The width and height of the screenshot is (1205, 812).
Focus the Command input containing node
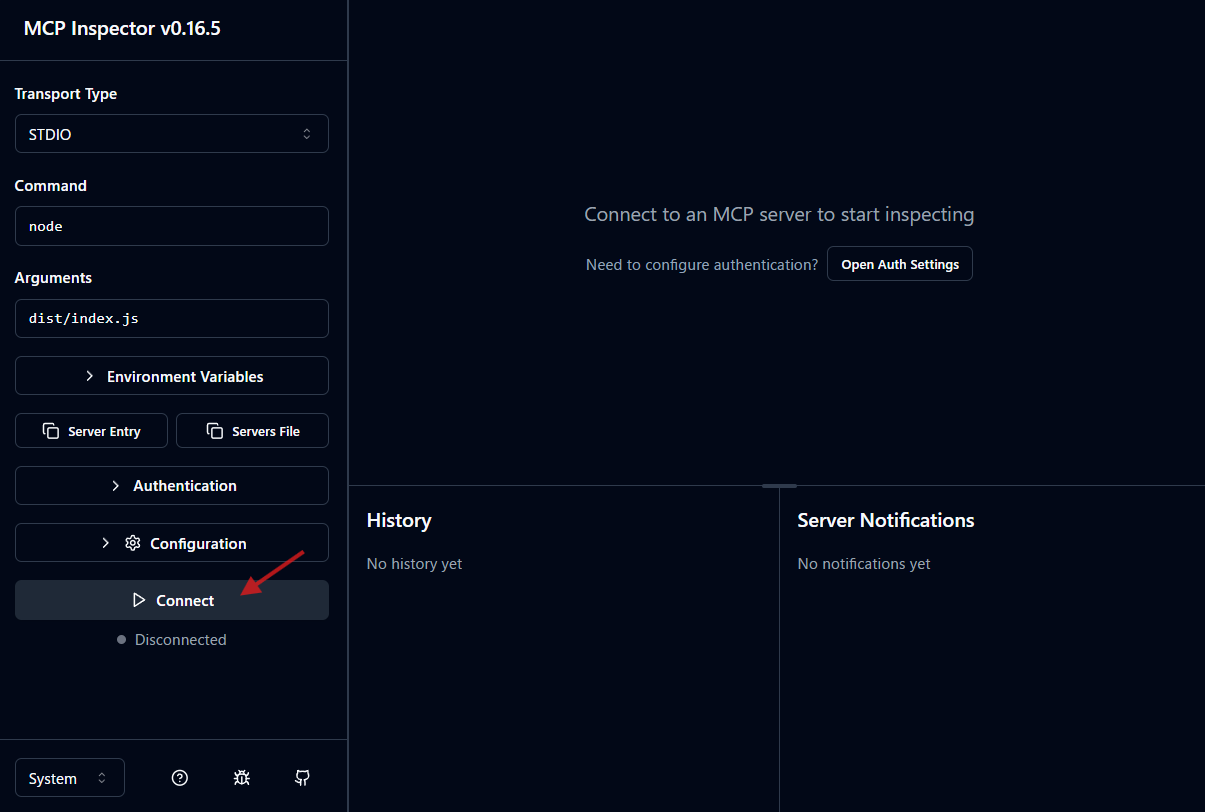pos(172,226)
